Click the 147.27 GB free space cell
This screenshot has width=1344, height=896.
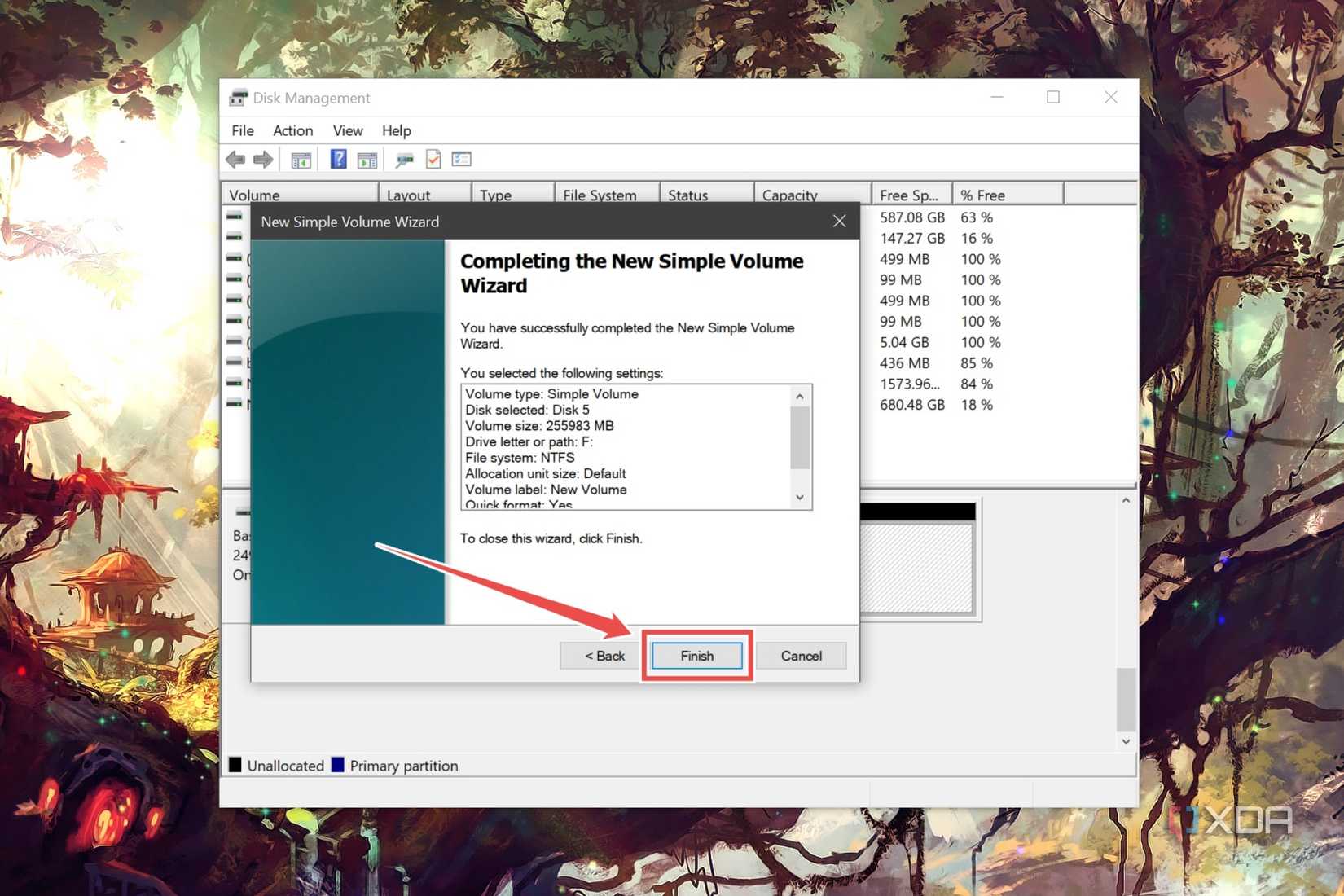912,238
